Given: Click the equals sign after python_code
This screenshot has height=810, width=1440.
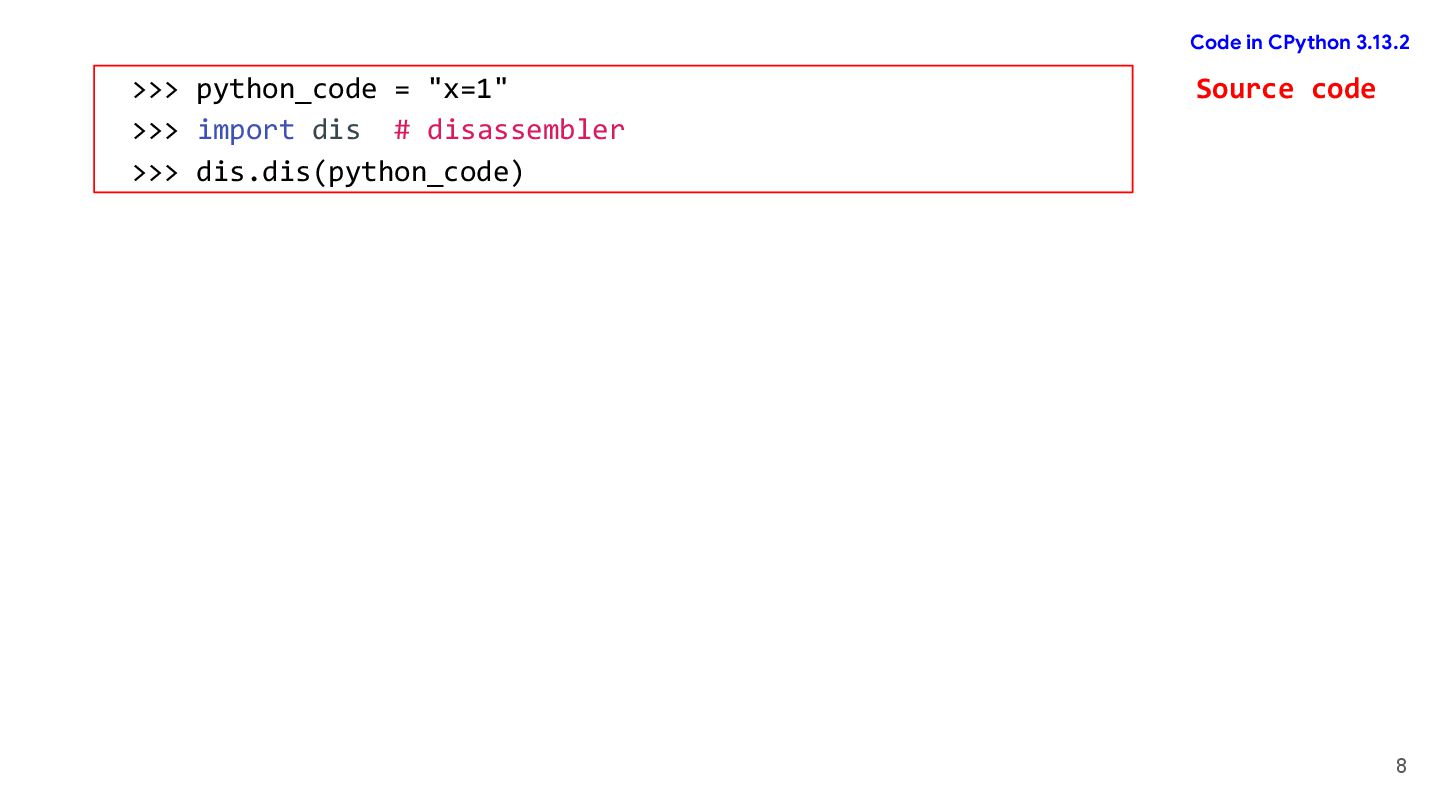Looking at the screenshot, I should click(402, 89).
